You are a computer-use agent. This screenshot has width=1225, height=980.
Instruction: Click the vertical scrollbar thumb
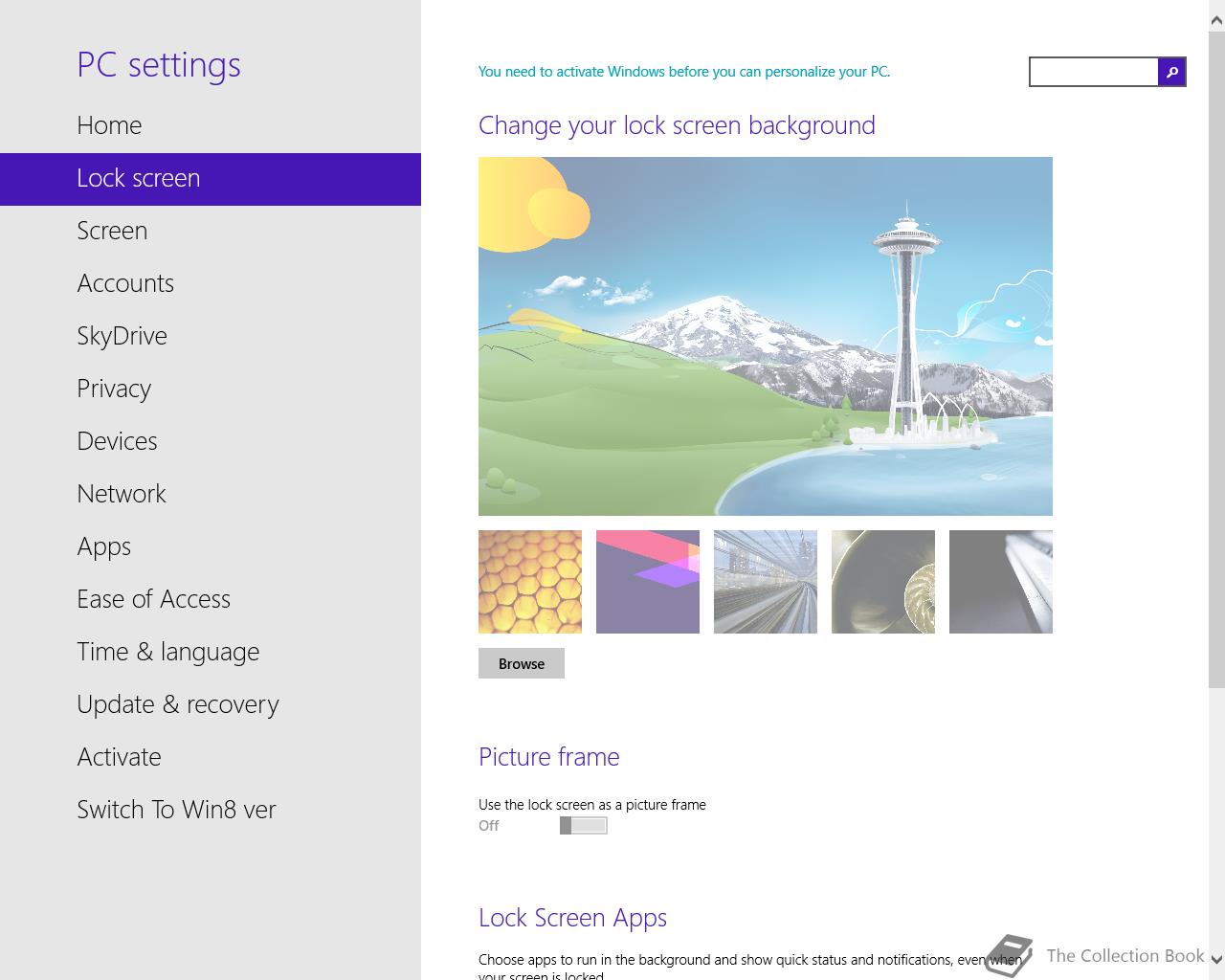tap(1216, 359)
